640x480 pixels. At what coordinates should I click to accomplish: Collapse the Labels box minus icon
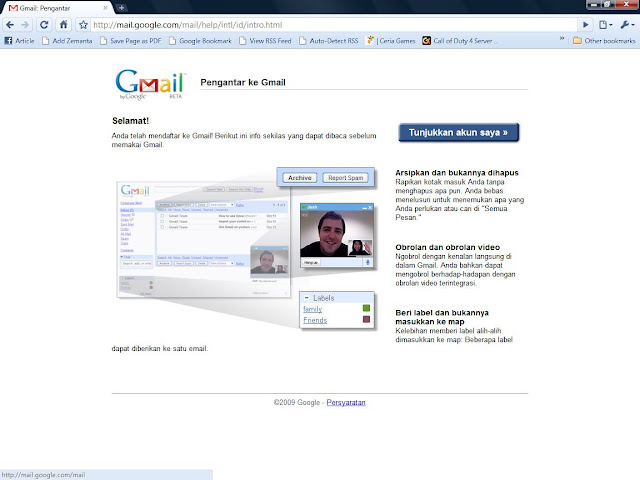tap(307, 298)
